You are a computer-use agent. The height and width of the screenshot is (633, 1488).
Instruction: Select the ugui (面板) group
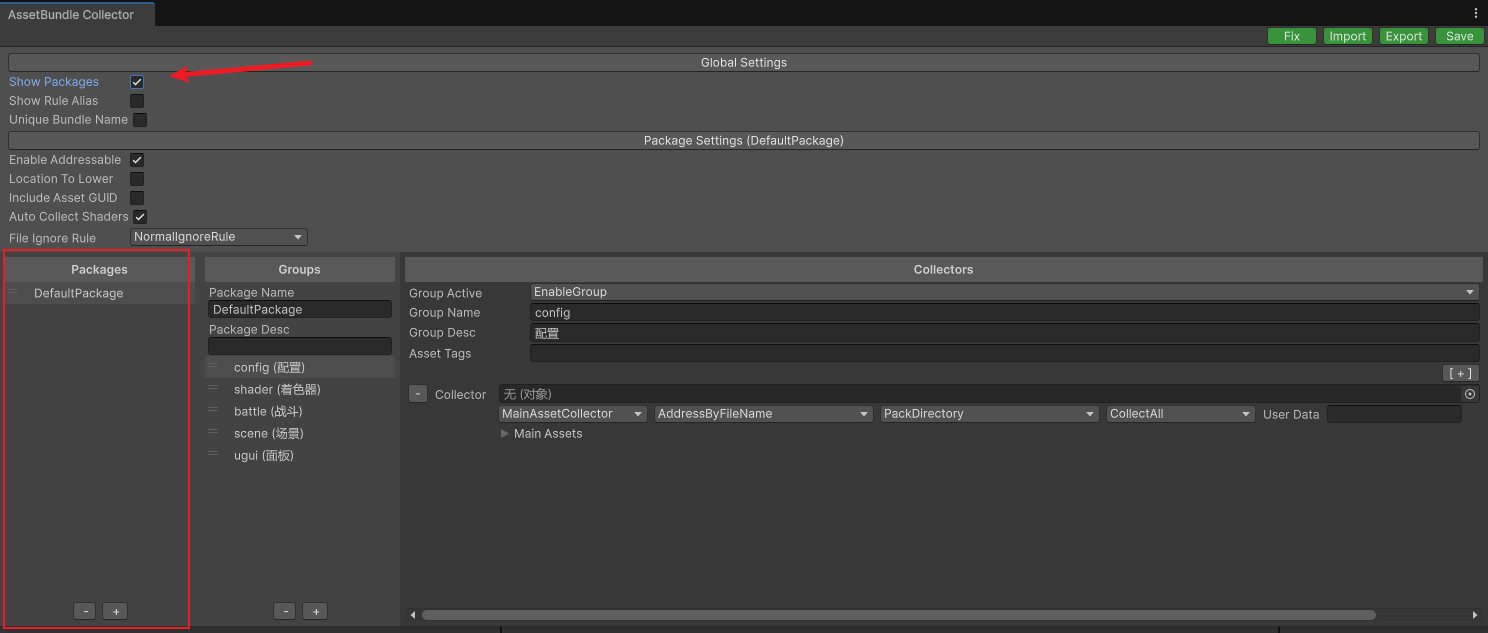(300, 455)
